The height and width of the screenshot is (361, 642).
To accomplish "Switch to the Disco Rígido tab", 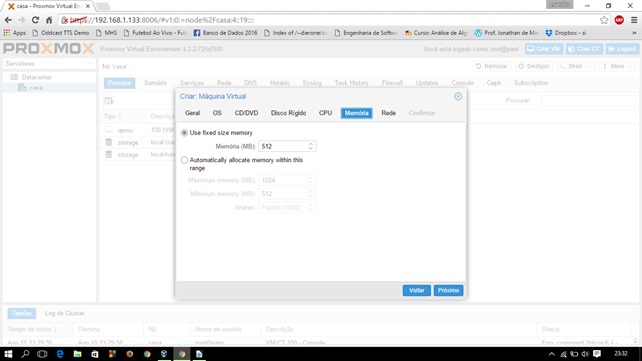I will pos(288,113).
